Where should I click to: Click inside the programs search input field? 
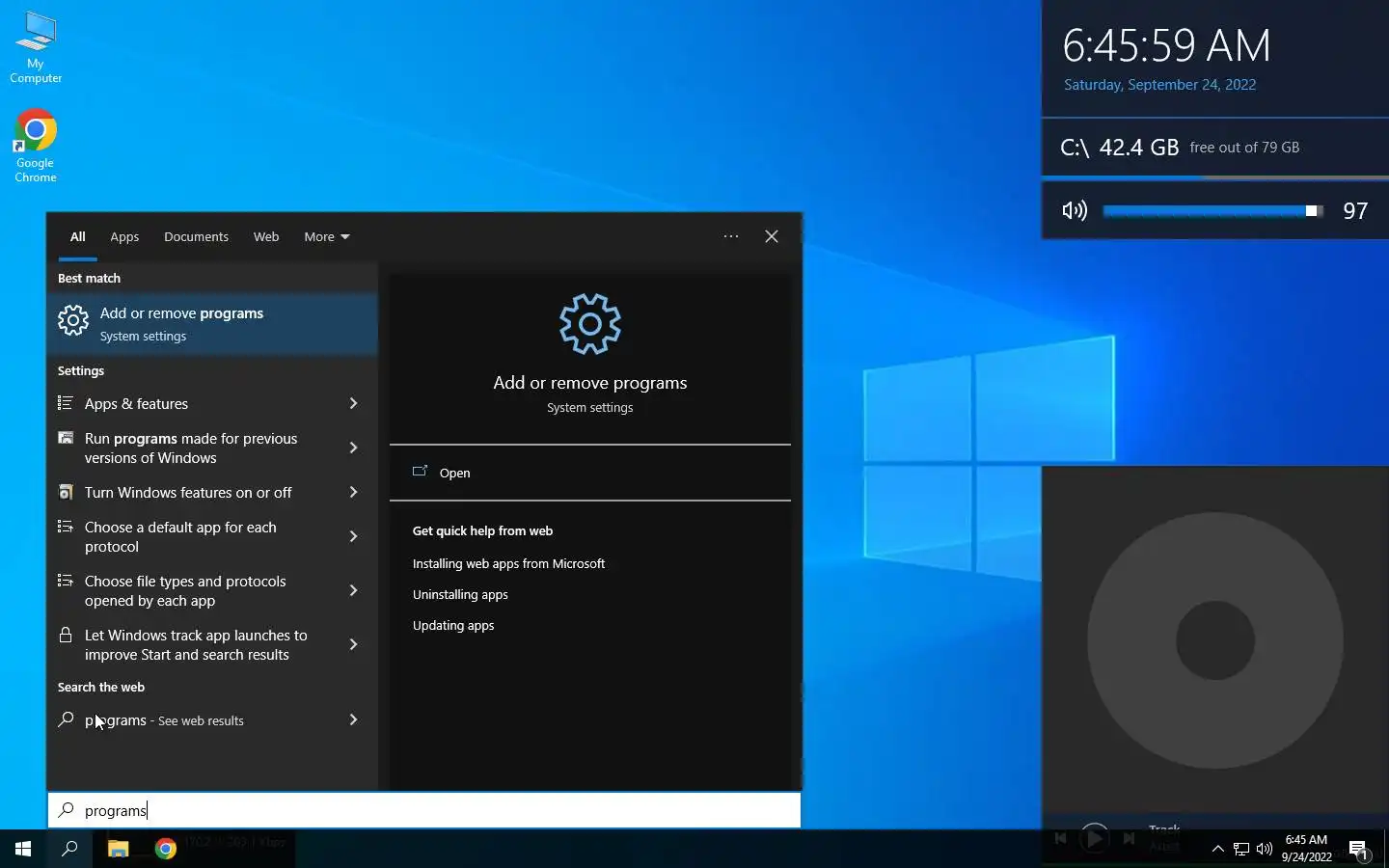(x=424, y=810)
